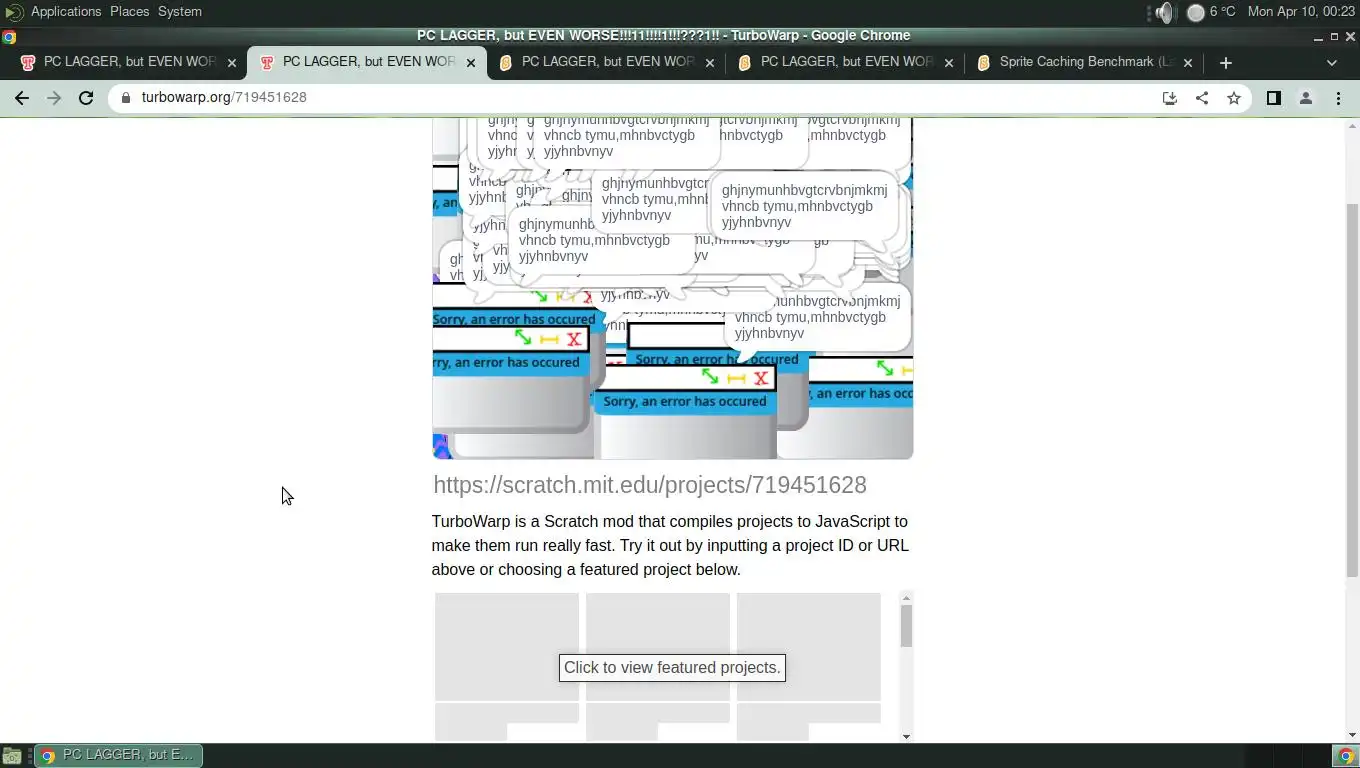The width and height of the screenshot is (1360, 768).
Task: Click the date and time clock
Action: click(1301, 12)
